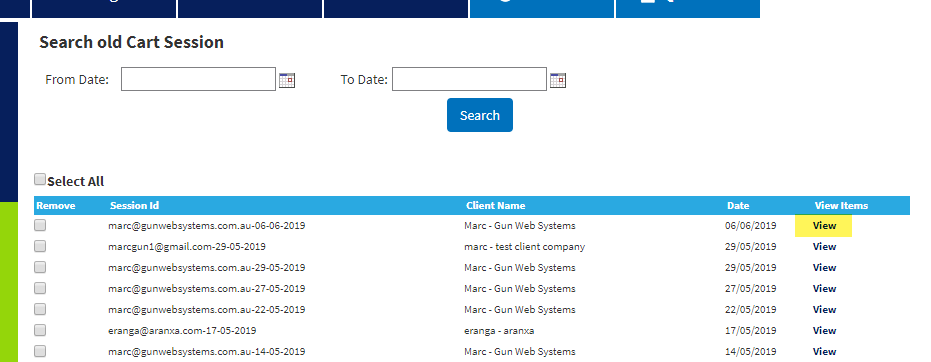
Task: Click client name 'eranga - aranxa'
Action: click(499, 331)
